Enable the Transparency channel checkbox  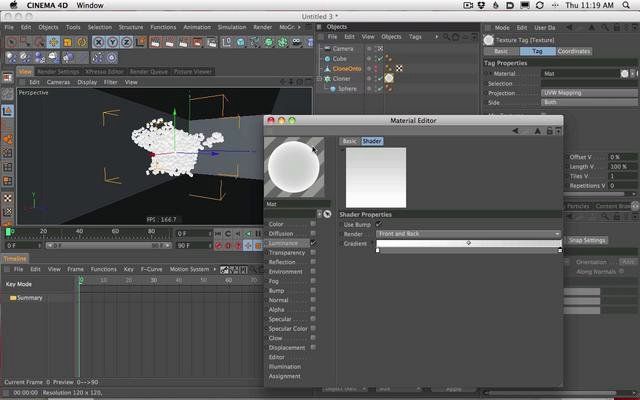(313, 252)
